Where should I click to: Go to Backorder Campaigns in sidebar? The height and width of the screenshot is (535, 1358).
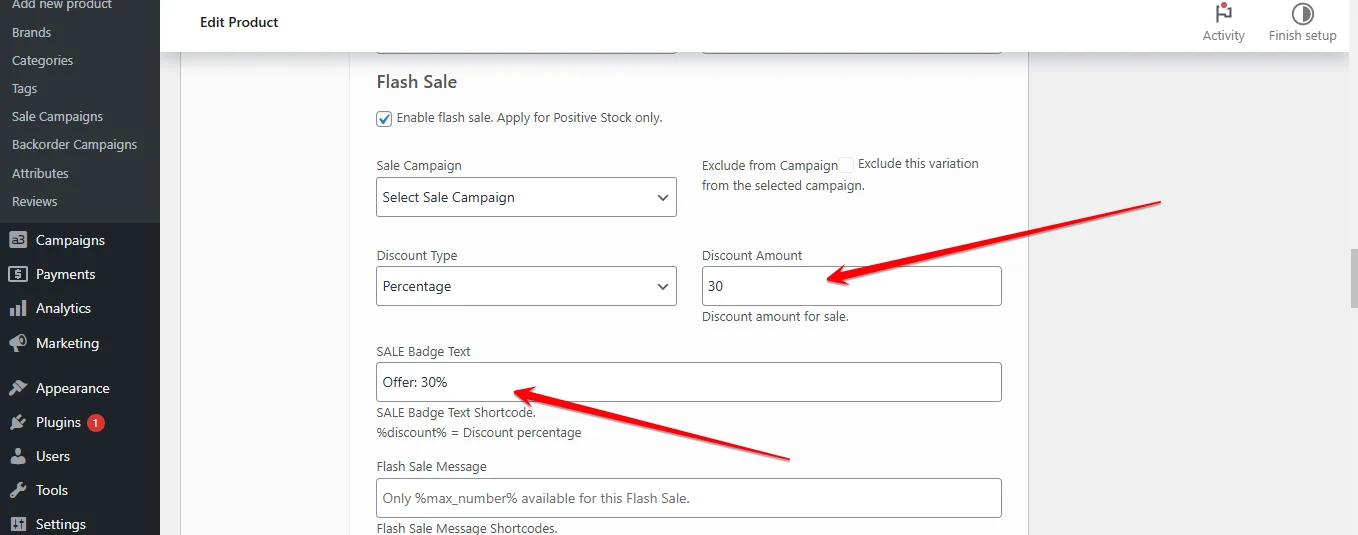[x=74, y=145]
